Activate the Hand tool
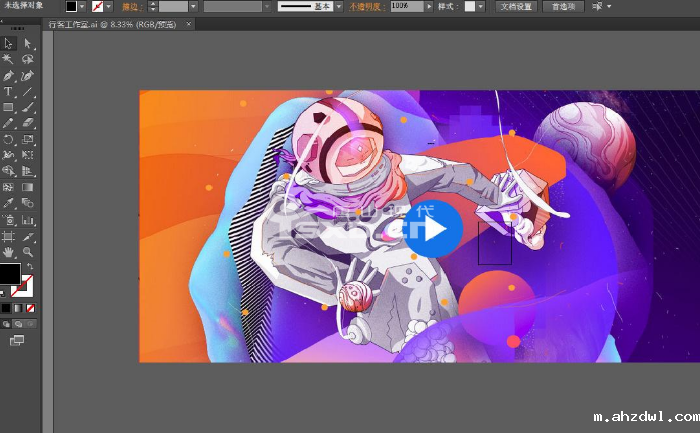 click(x=8, y=252)
